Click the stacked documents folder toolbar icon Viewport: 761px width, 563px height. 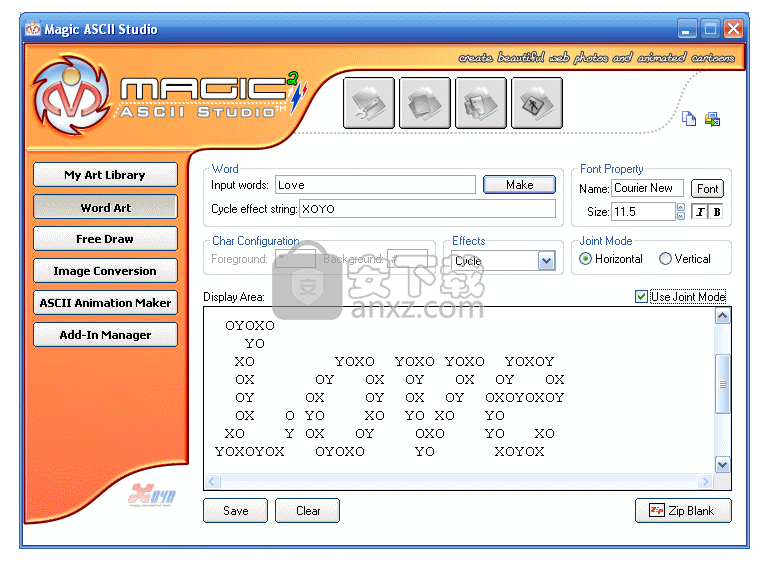point(425,103)
